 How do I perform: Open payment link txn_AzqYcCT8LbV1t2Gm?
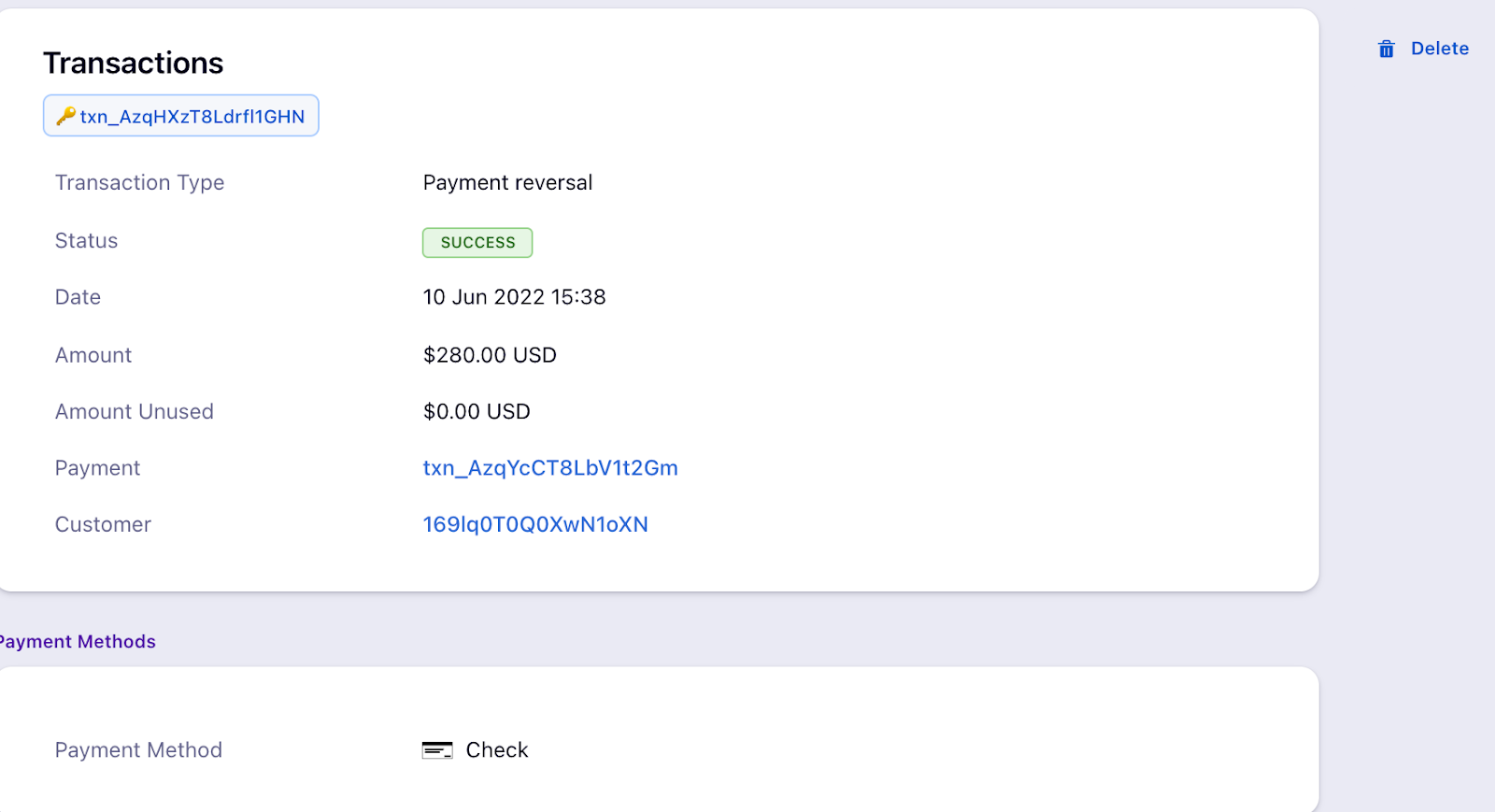[x=550, y=468]
